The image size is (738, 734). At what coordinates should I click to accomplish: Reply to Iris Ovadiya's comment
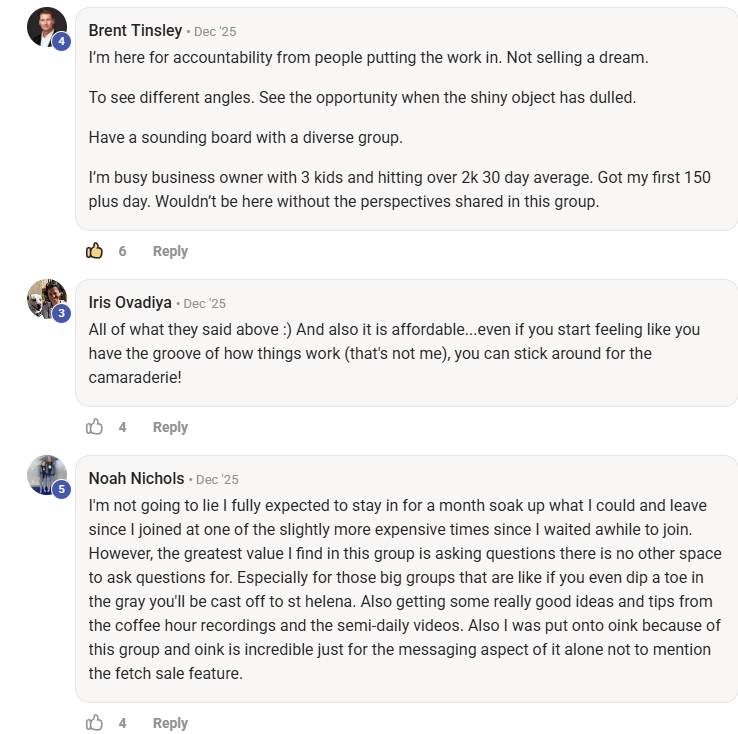170,427
